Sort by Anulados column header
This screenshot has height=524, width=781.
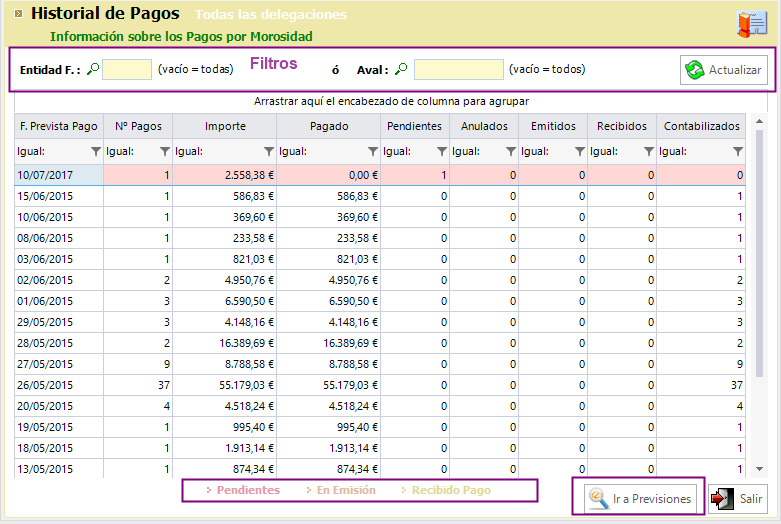[484, 126]
